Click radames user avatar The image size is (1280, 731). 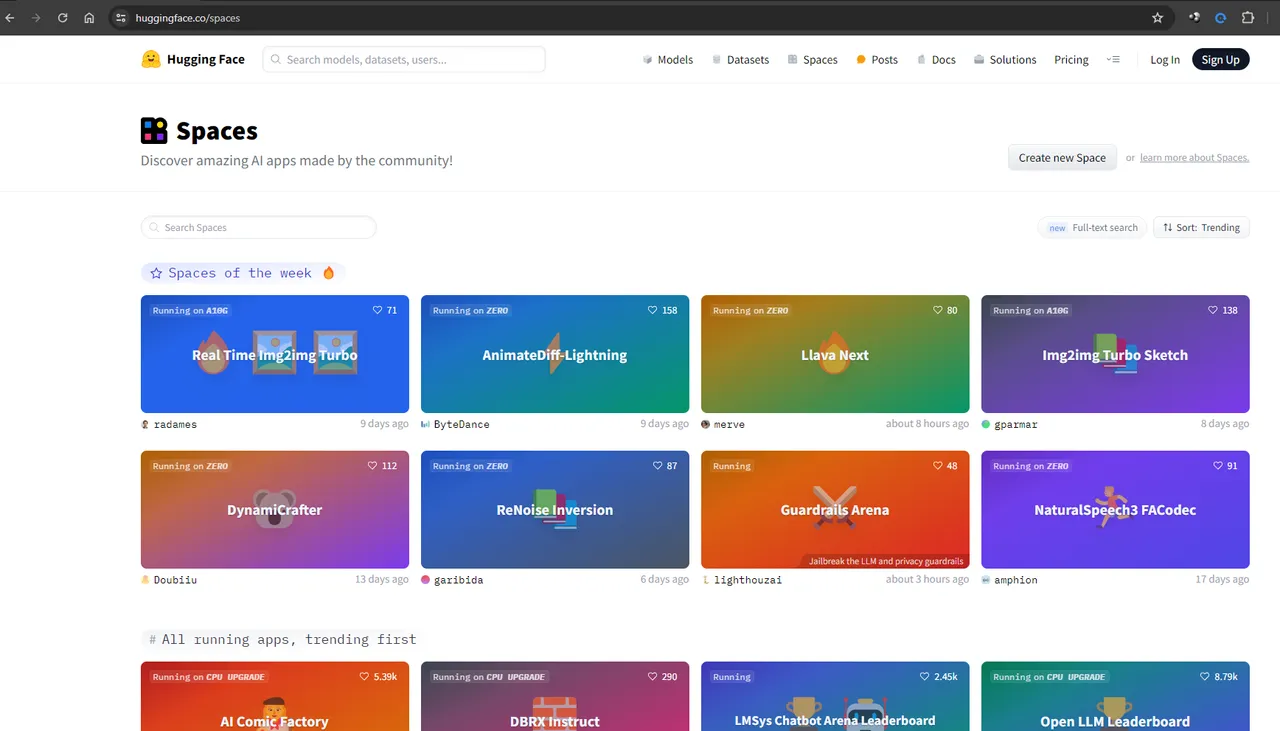click(146, 424)
